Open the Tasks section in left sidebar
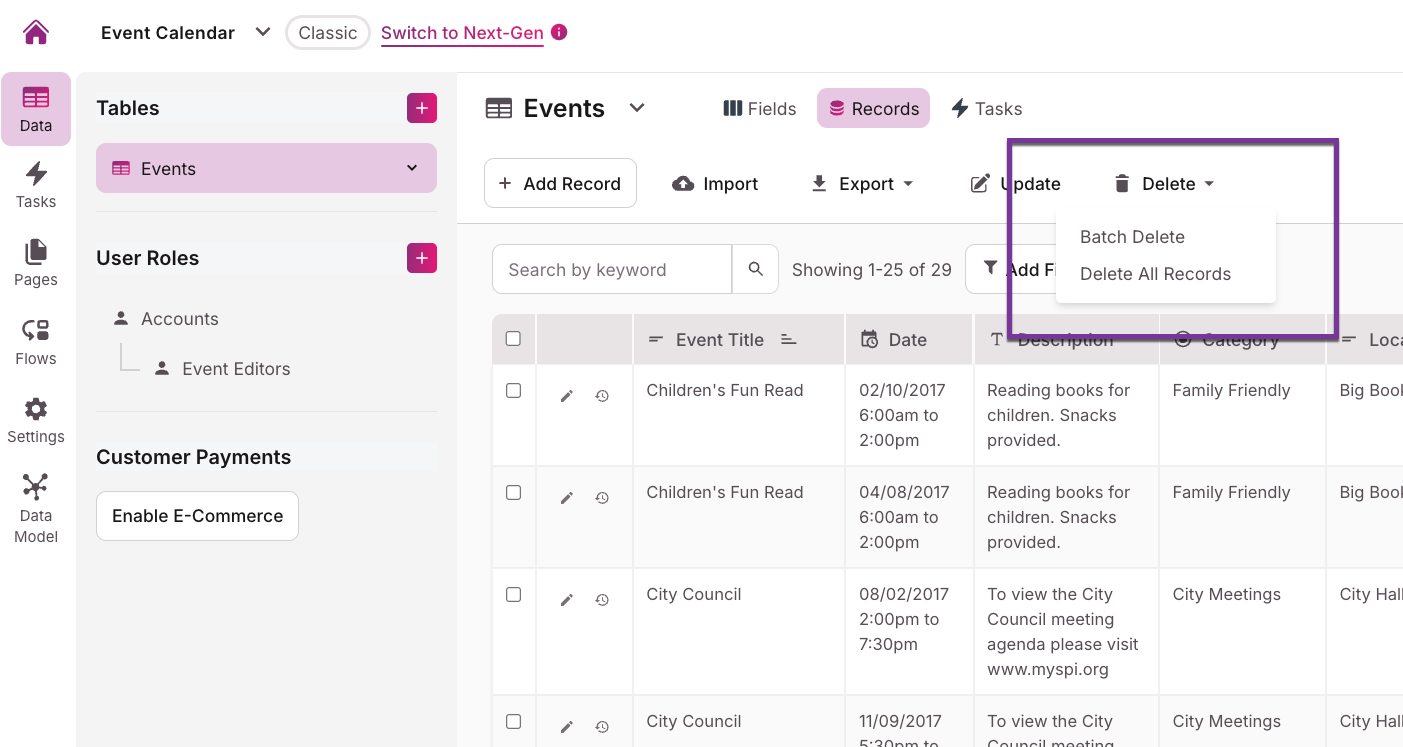The width and height of the screenshot is (1403, 747). pos(36,185)
